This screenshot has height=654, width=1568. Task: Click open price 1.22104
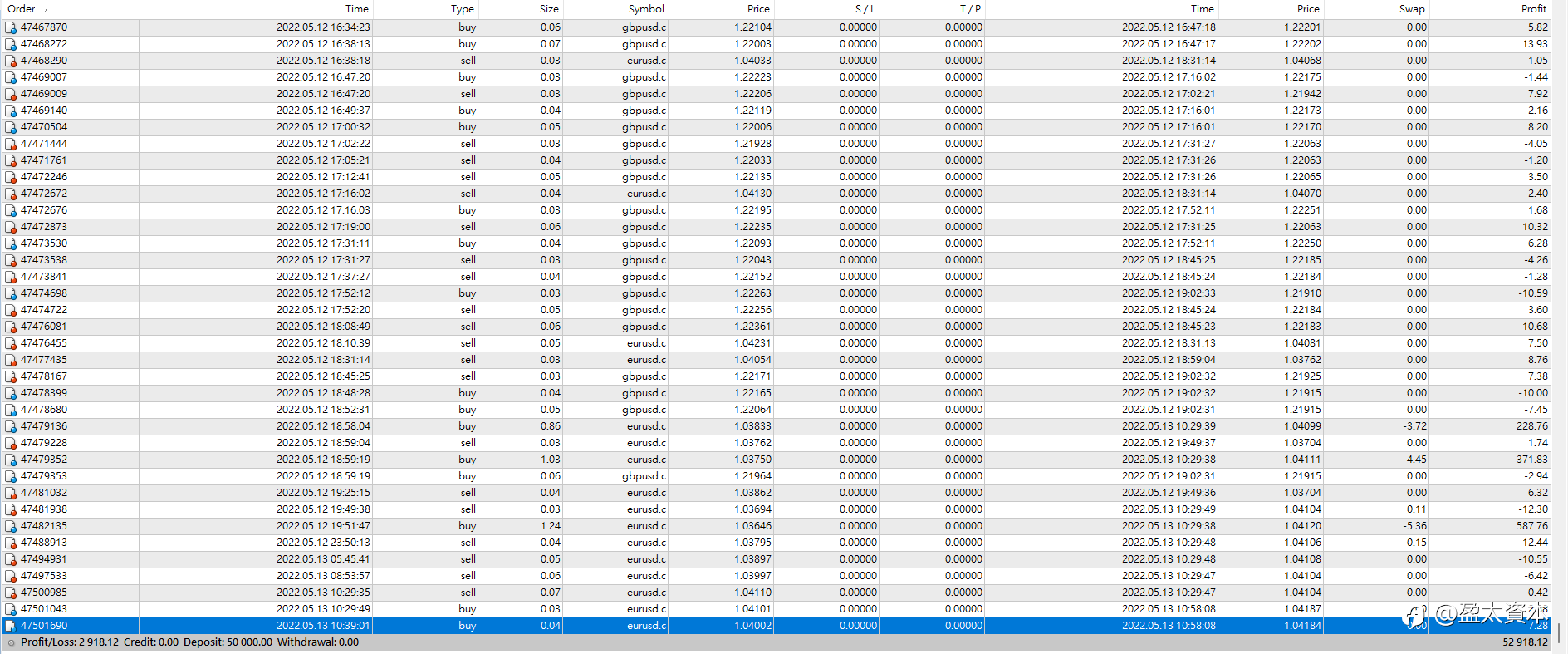(752, 27)
